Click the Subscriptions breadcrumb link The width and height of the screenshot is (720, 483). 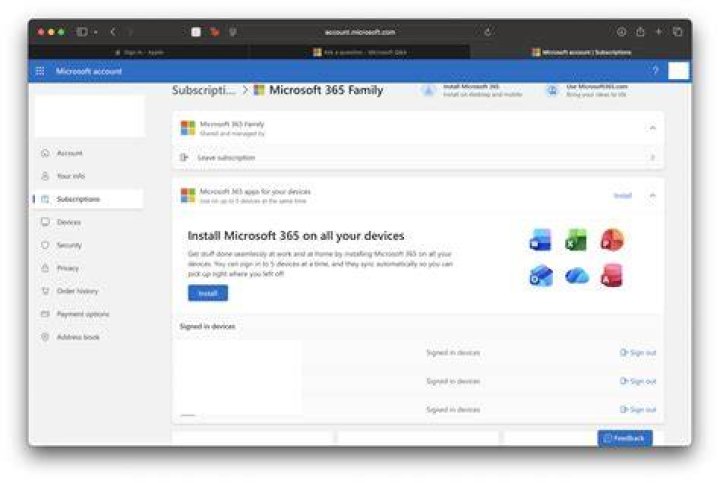(204, 90)
